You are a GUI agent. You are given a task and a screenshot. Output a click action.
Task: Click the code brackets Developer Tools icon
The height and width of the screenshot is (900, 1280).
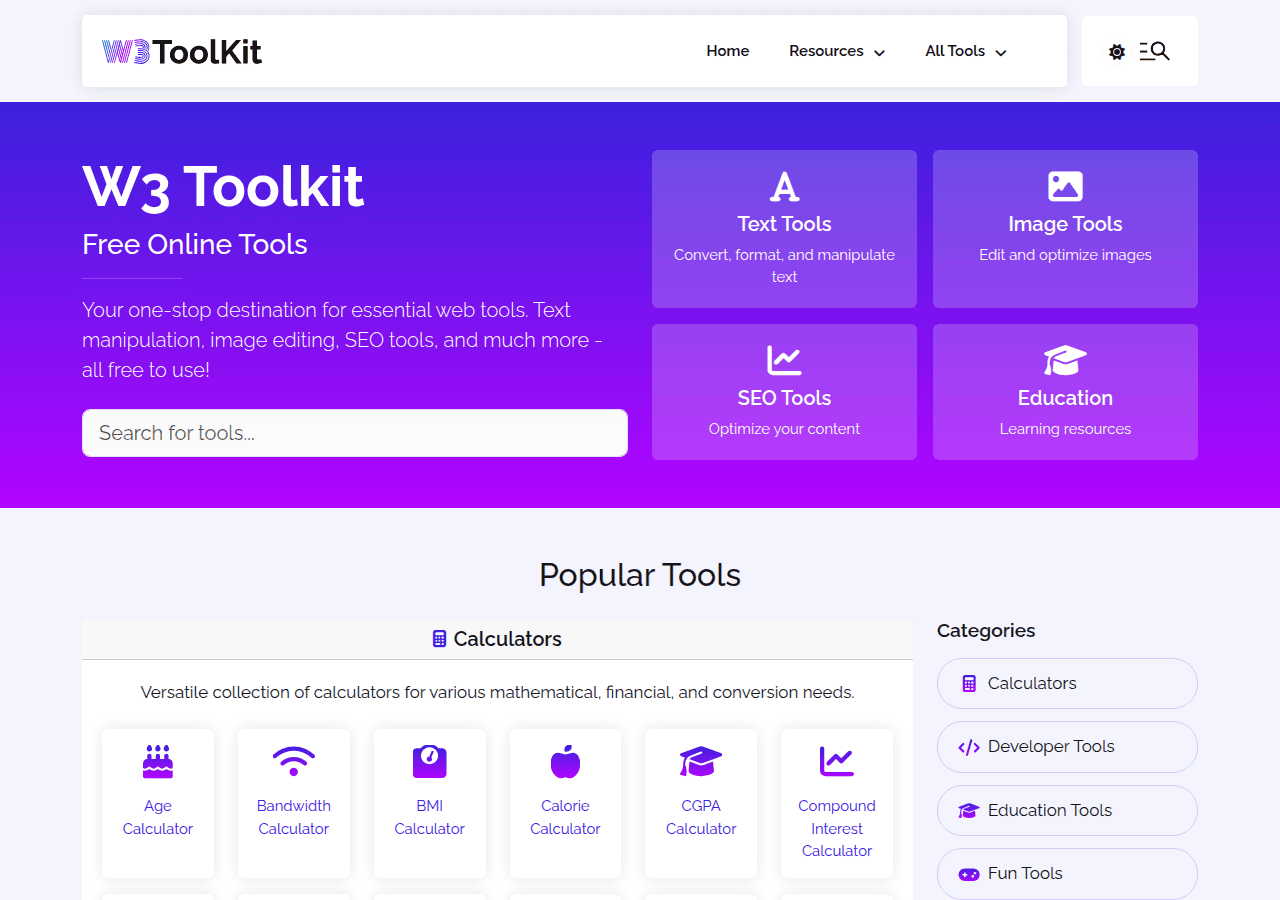968,747
